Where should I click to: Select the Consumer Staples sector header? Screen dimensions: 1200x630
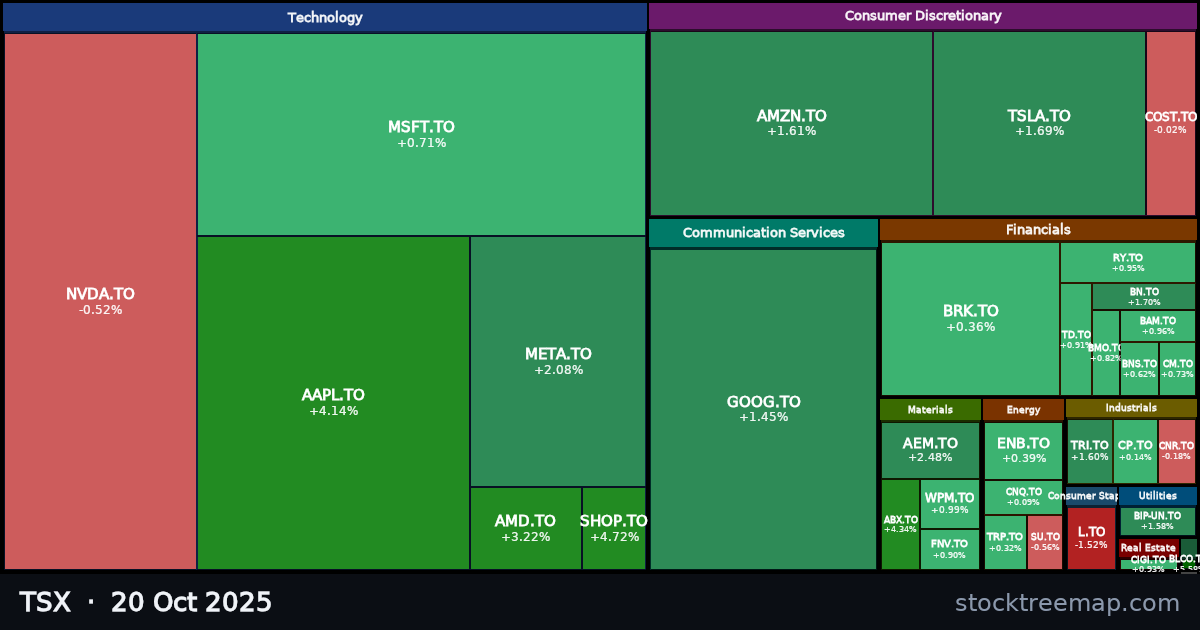[1091, 496]
